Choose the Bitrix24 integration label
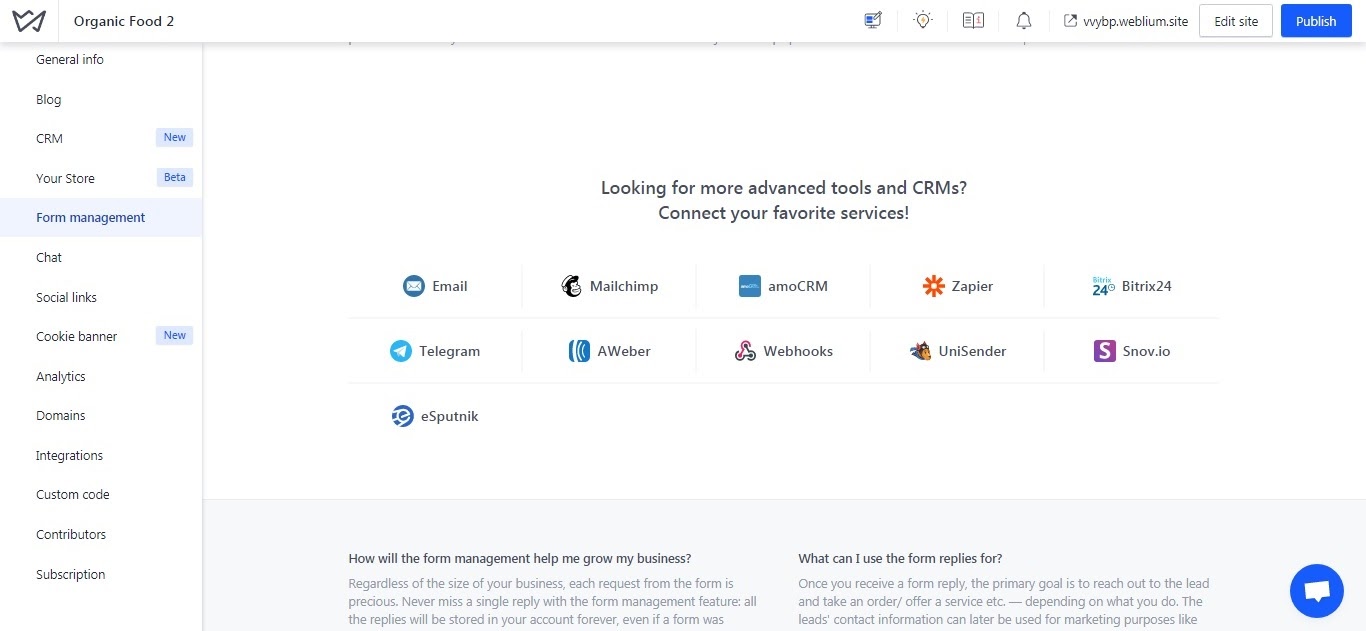Screen dimensions: 1366x631 [1147, 286]
